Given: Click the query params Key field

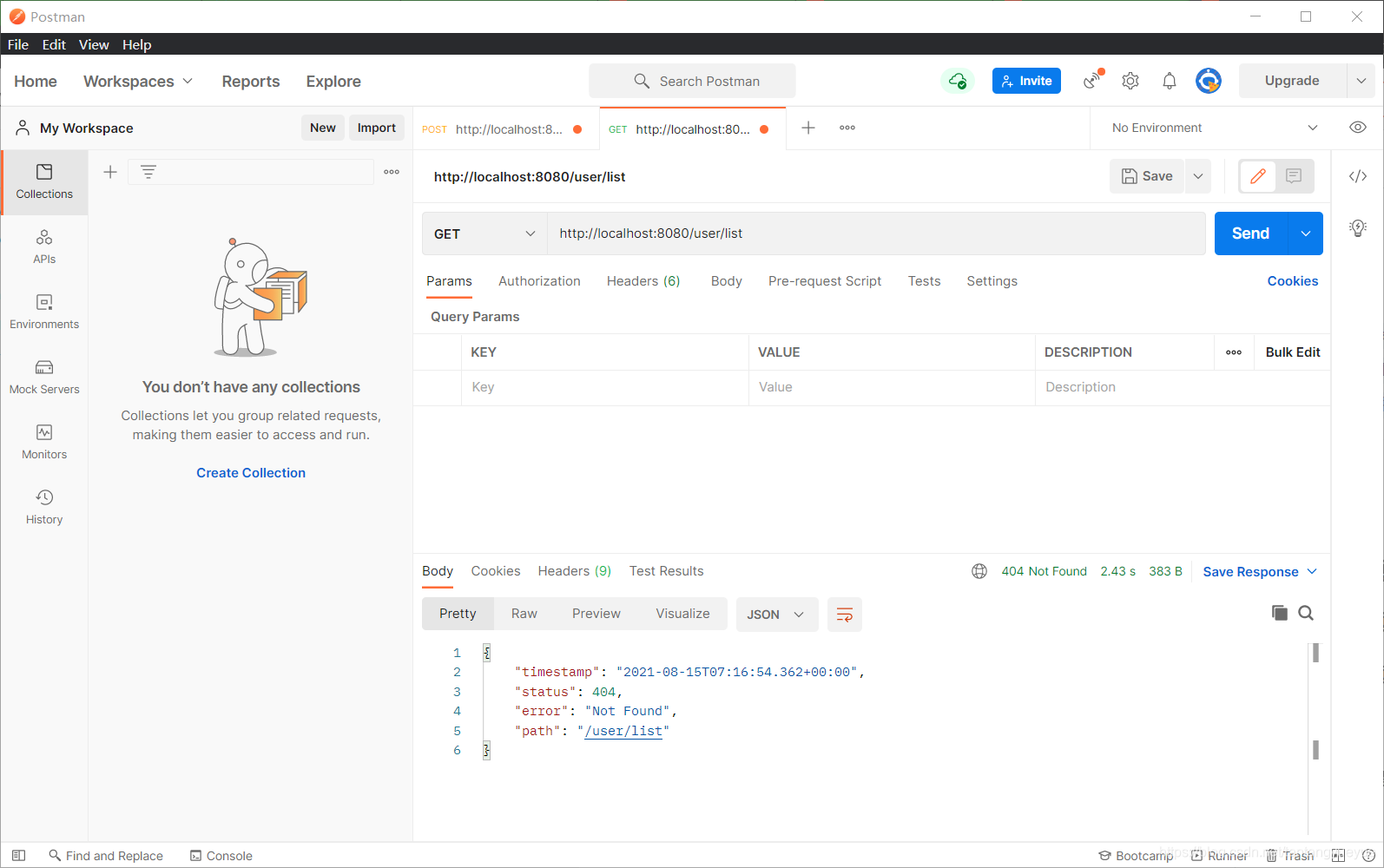Looking at the screenshot, I should 605,387.
